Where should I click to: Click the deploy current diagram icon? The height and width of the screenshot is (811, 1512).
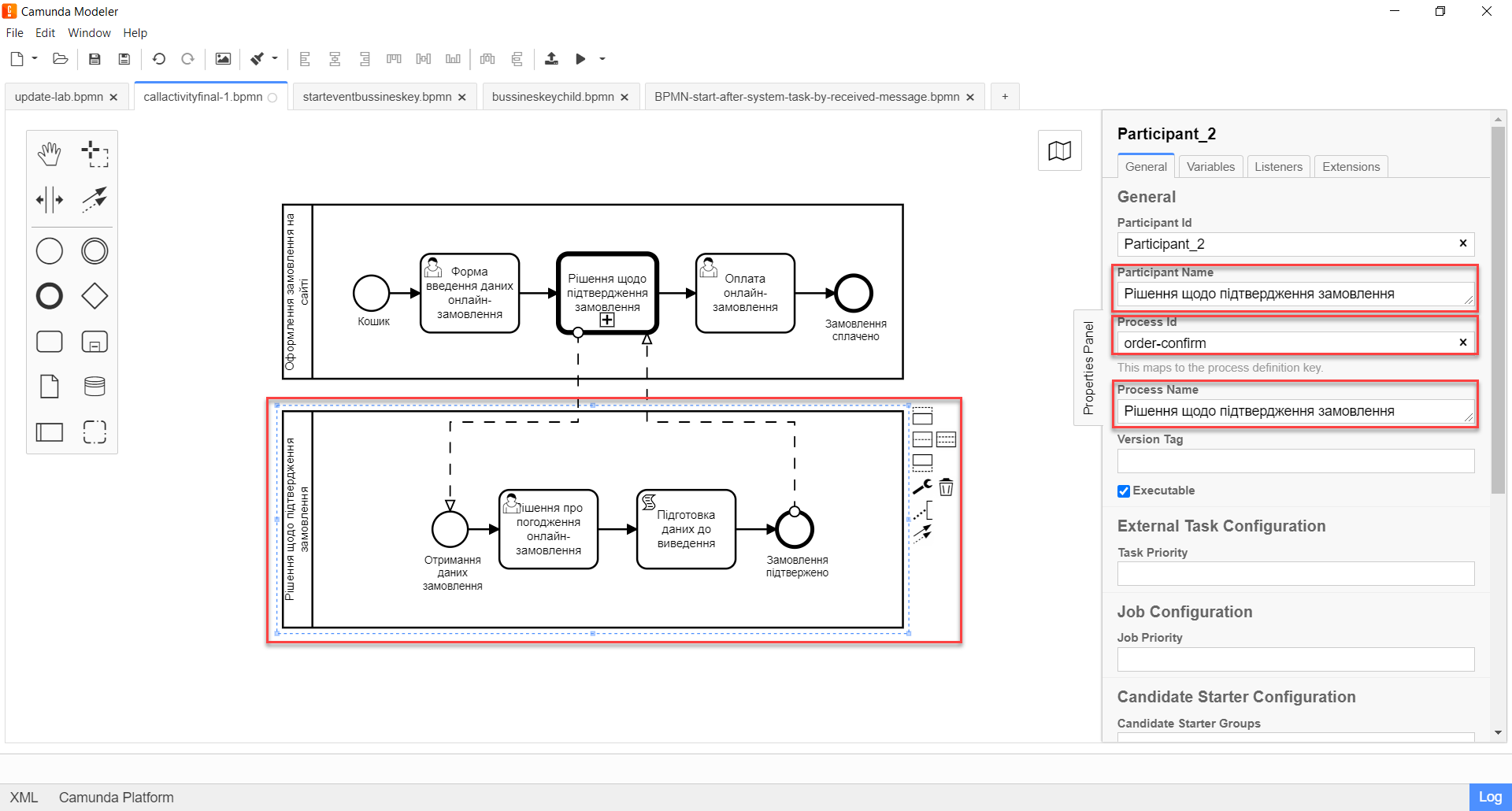pyautogui.click(x=551, y=59)
